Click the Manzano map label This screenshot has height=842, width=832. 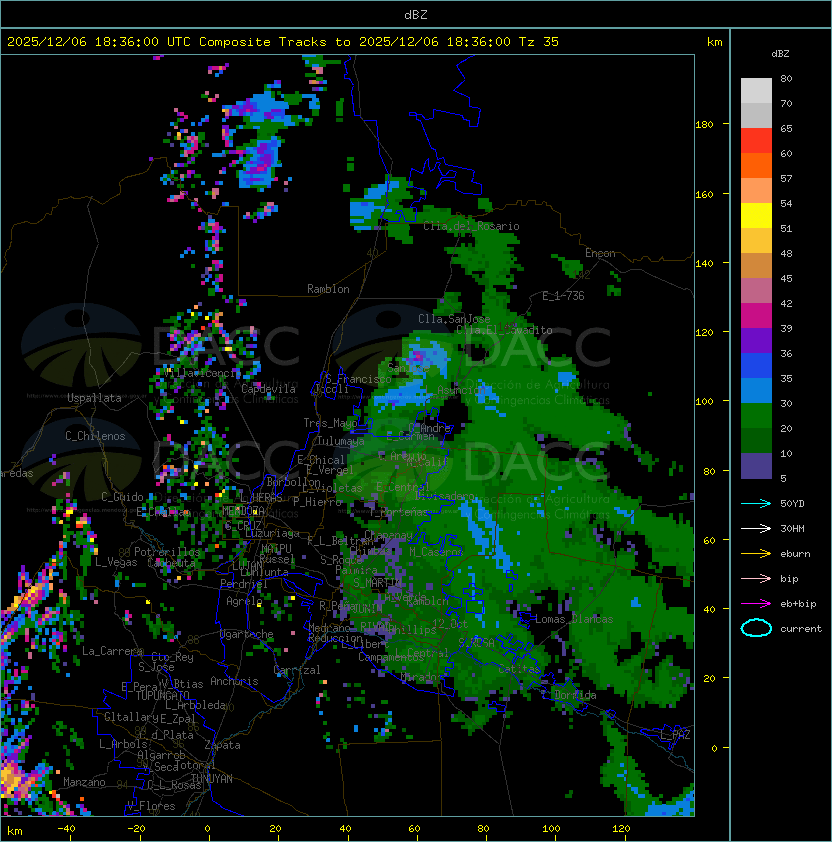(x=84, y=782)
